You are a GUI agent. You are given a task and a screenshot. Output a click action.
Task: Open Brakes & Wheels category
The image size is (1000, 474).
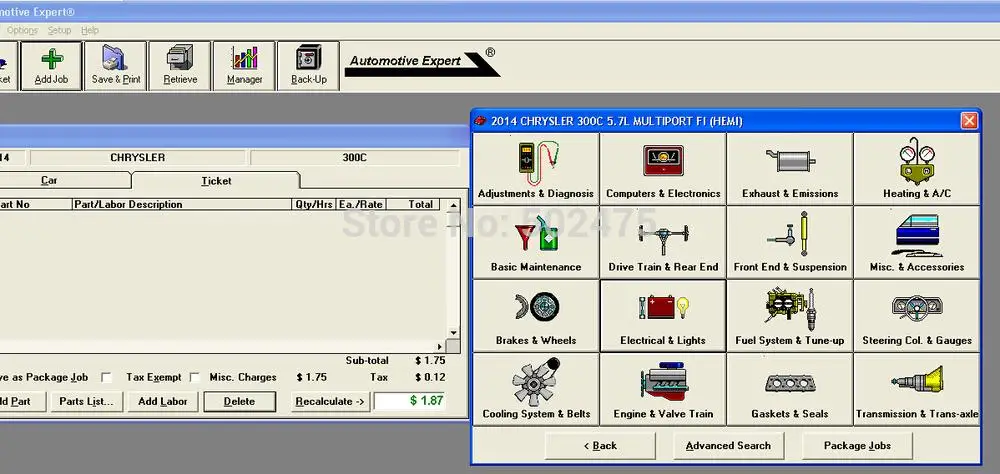[x=536, y=316]
